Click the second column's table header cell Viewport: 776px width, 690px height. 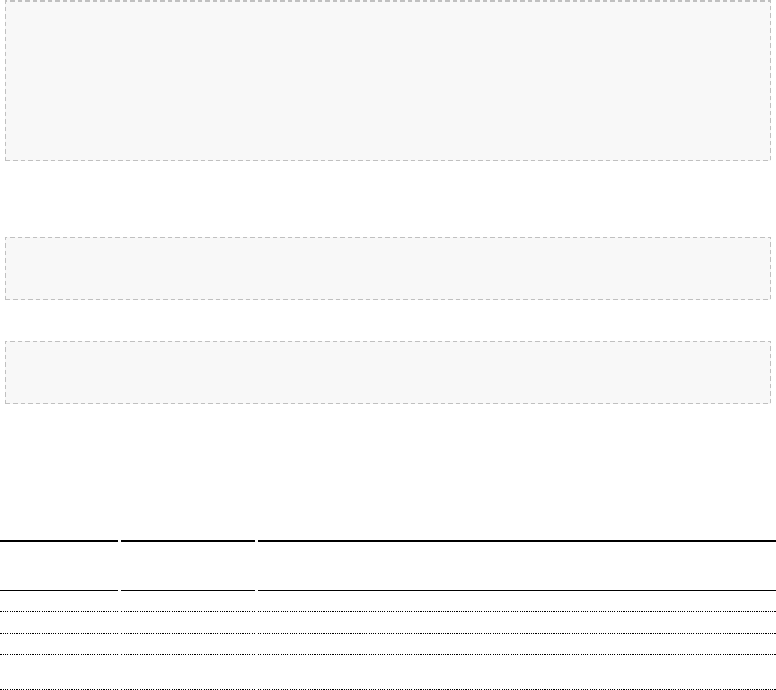(x=187, y=566)
